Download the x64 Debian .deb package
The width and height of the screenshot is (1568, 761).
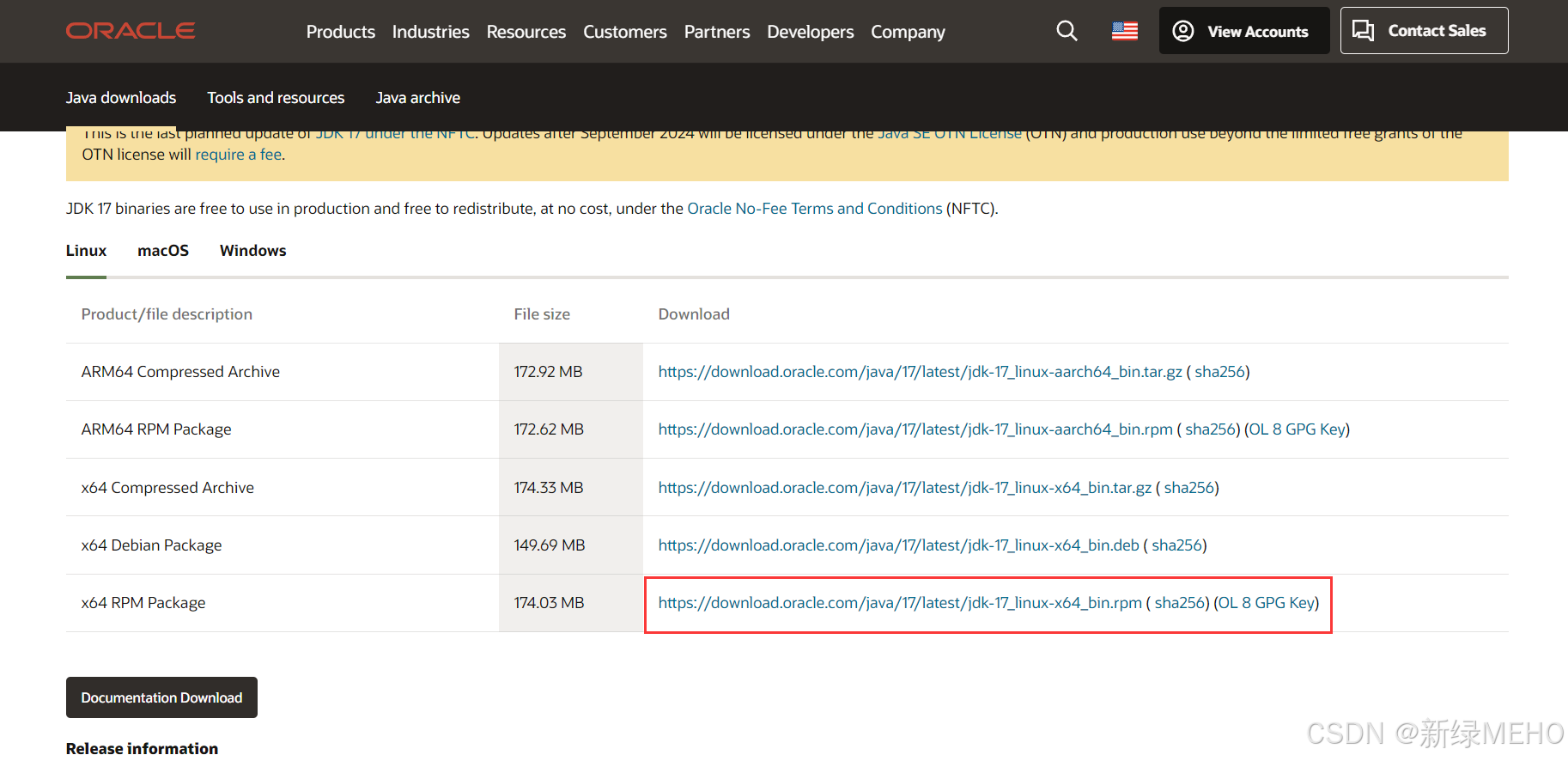(898, 545)
